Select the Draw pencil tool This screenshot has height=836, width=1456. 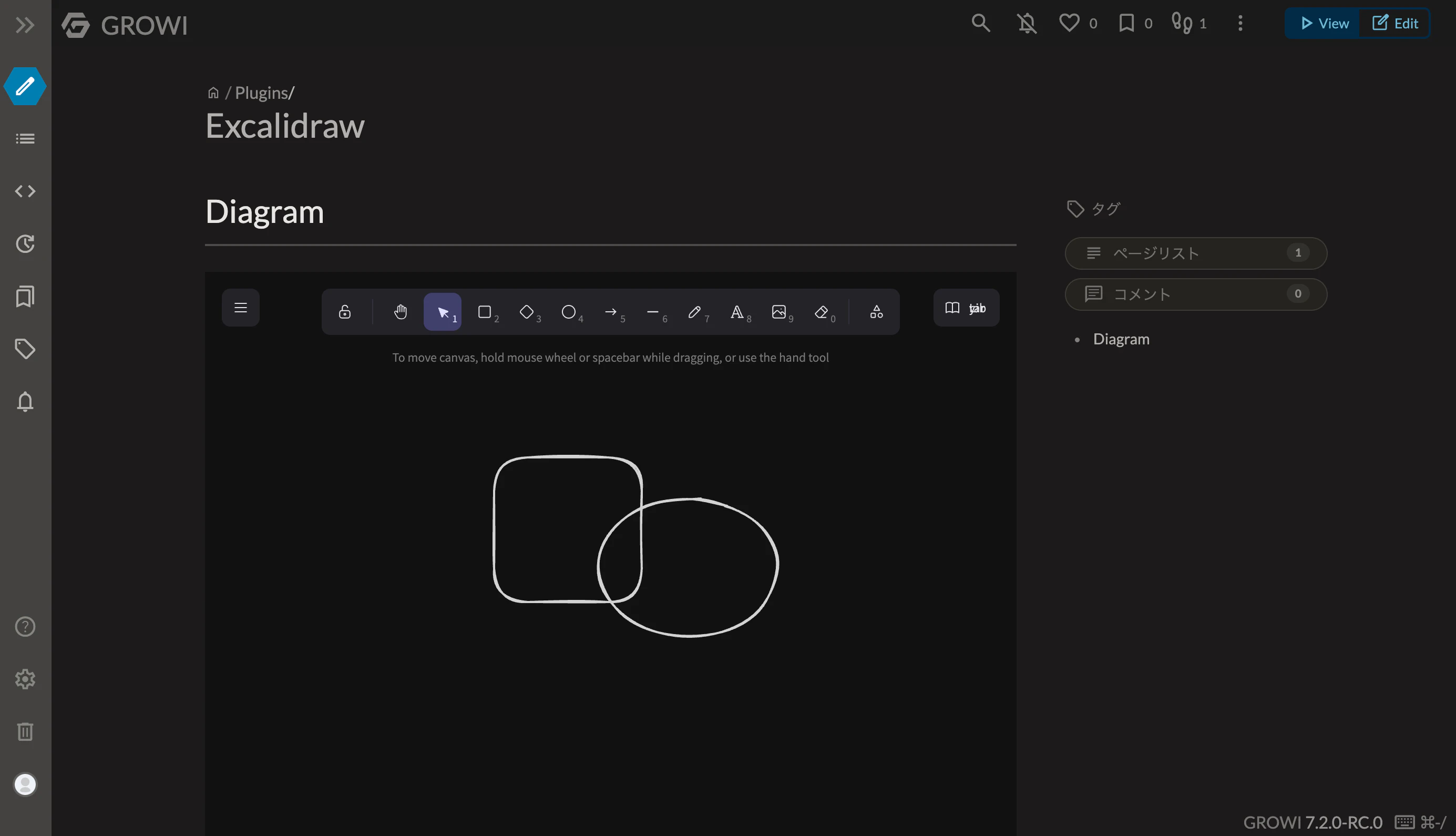695,312
